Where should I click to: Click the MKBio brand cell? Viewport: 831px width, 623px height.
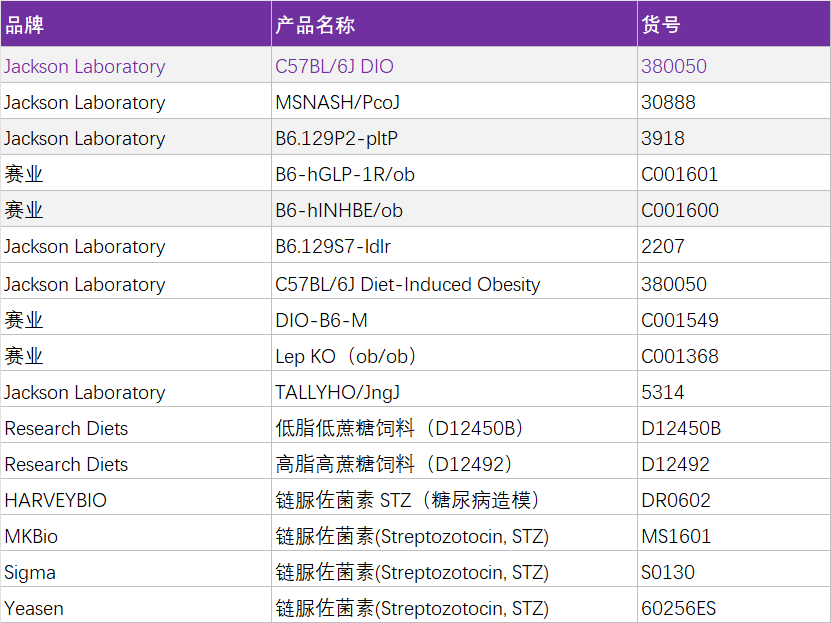(136, 533)
